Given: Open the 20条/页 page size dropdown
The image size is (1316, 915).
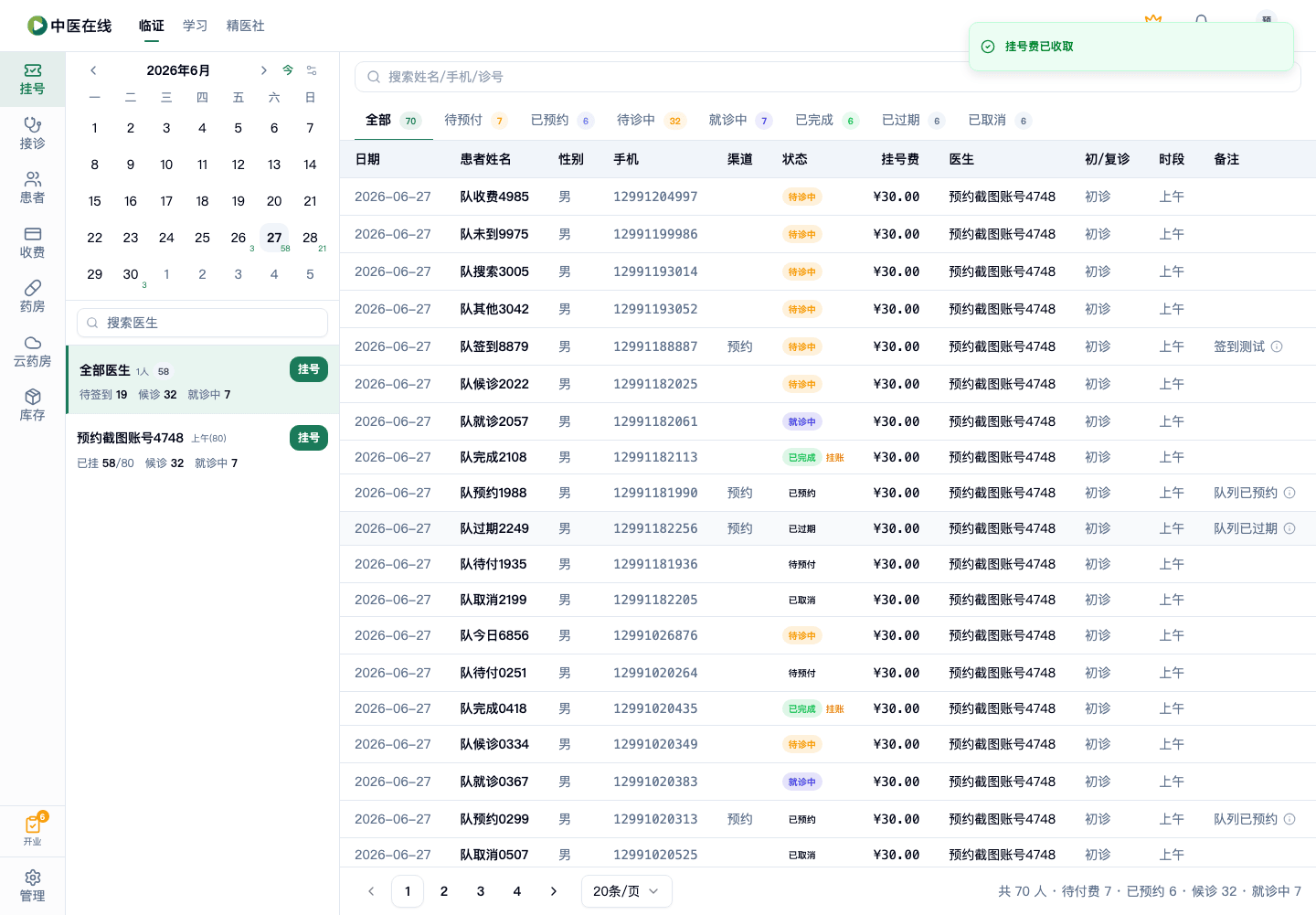Looking at the screenshot, I should (627, 891).
